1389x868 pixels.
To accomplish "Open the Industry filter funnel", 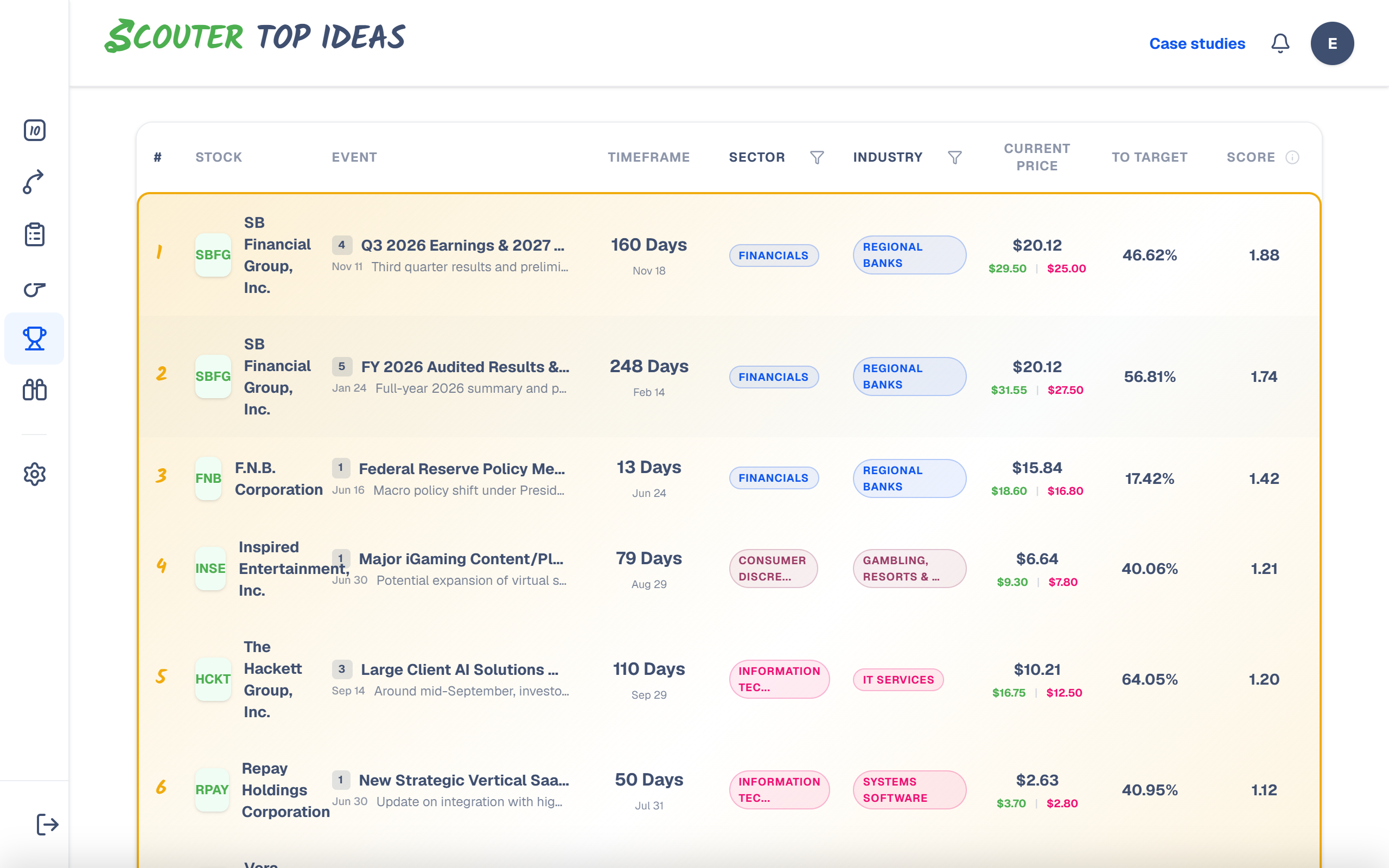I will [954, 157].
